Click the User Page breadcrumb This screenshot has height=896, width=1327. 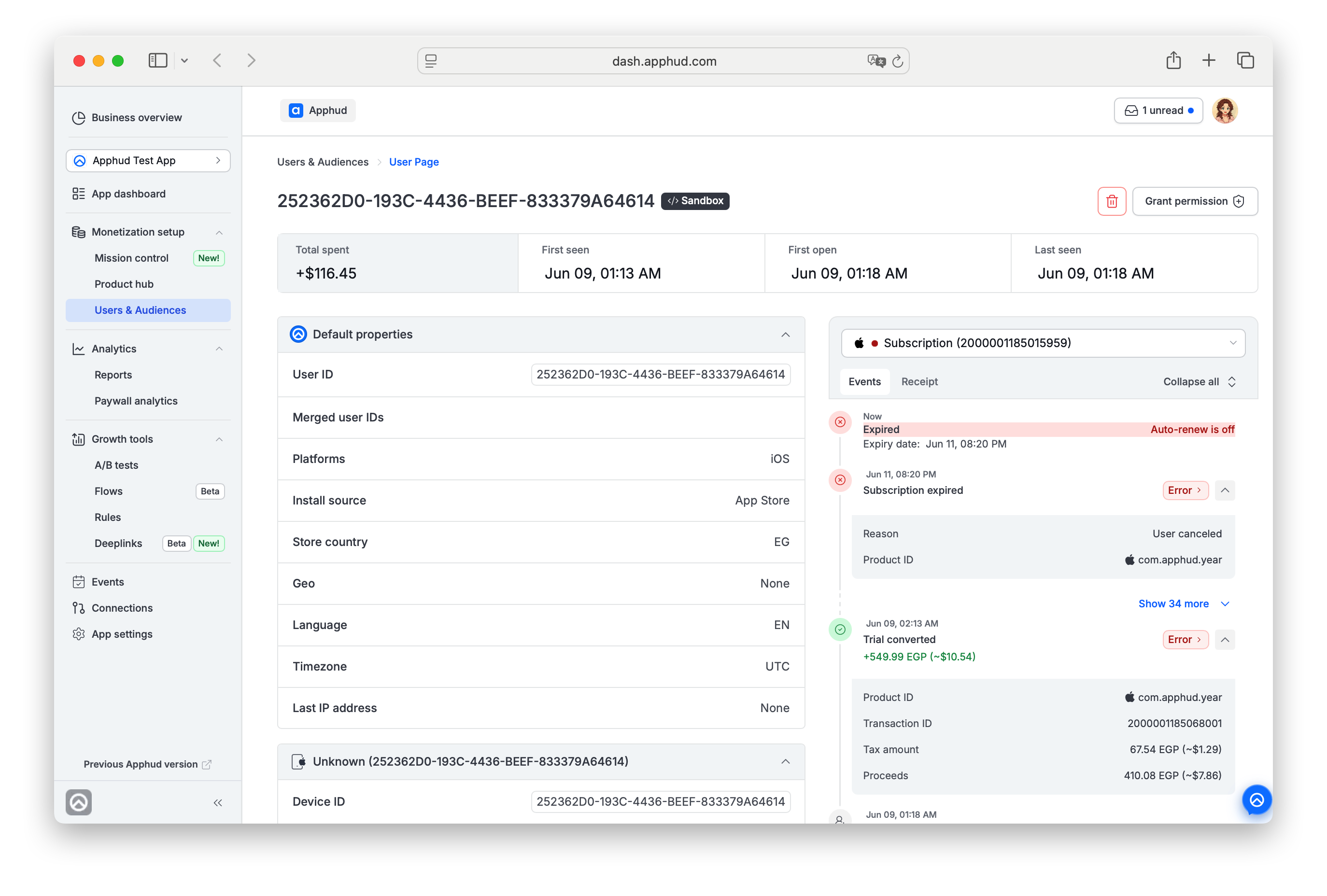pyautogui.click(x=413, y=162)
